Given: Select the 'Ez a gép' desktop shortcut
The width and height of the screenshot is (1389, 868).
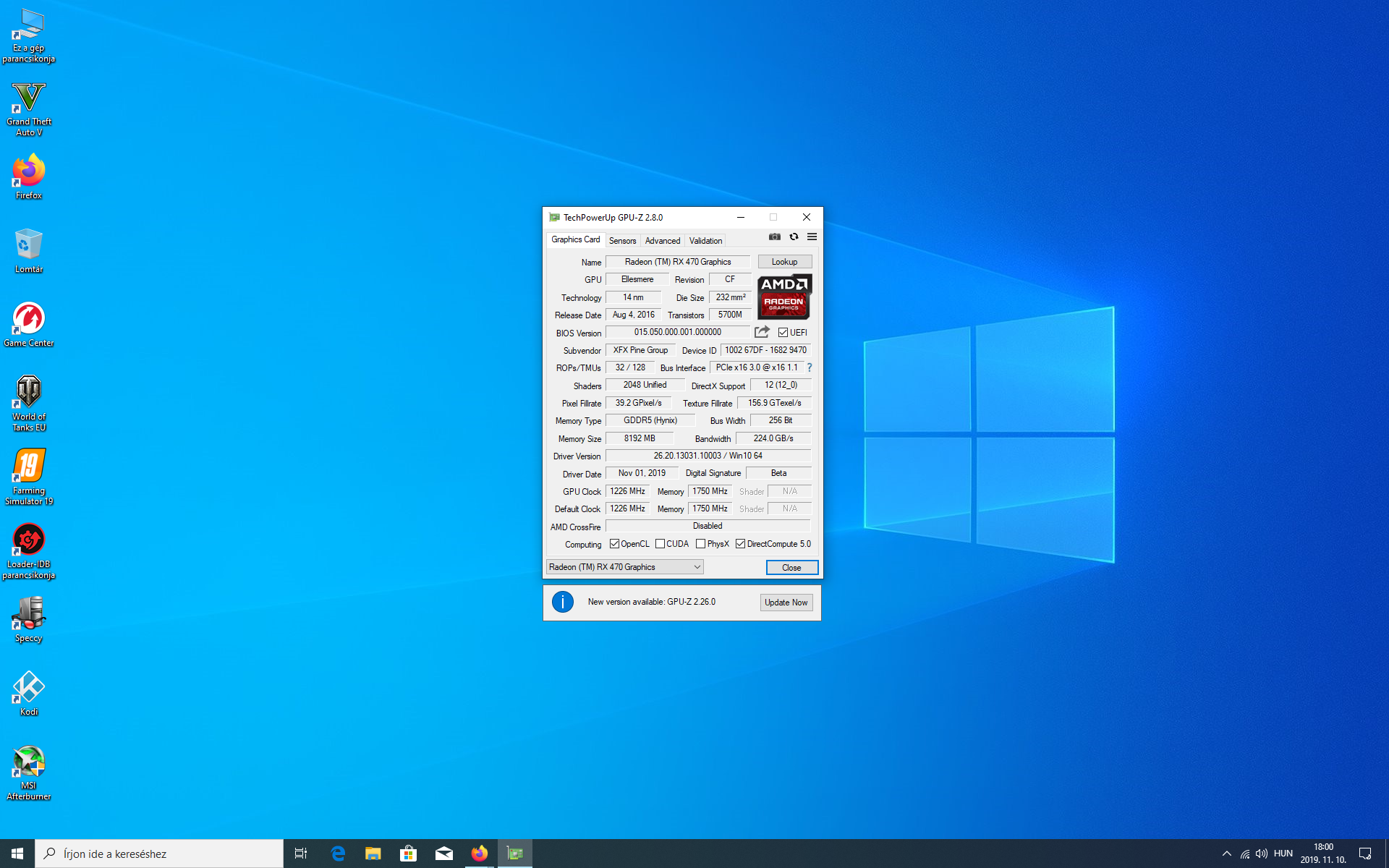Looking at the screenshot, I should pyautogui.click(x=29, y=35).
